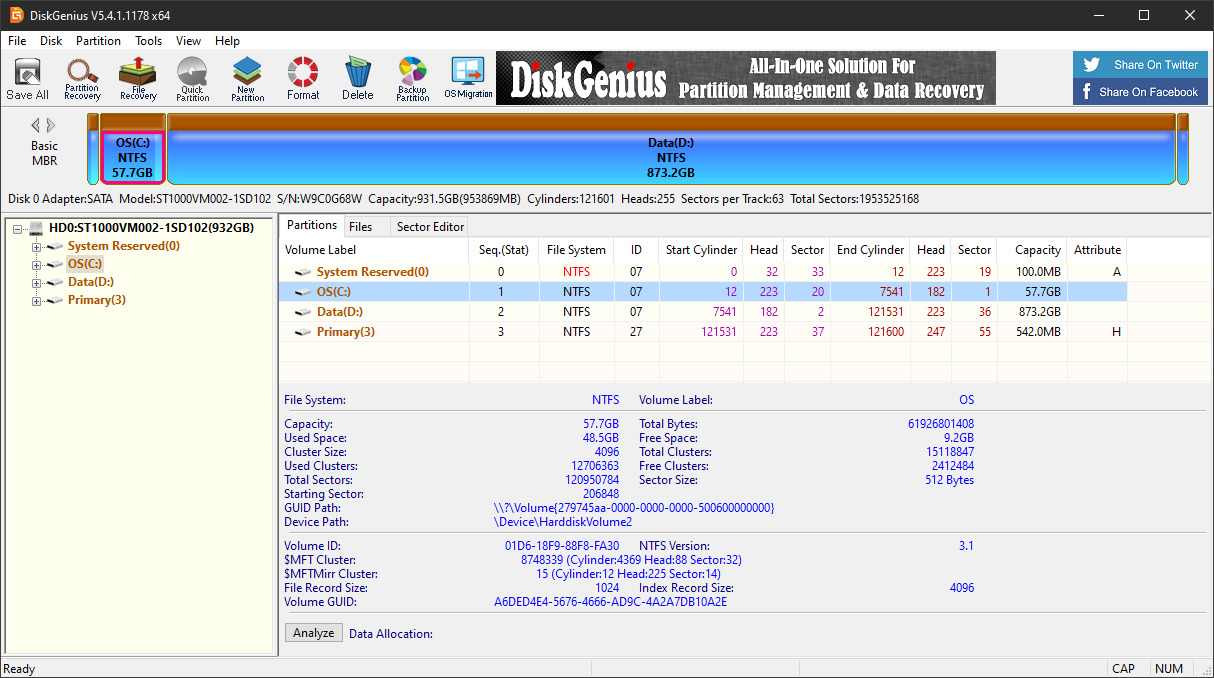This screenshot has height=678, width=1214.
Task: Click the Analyze button
Action: (x=313, y=632)
